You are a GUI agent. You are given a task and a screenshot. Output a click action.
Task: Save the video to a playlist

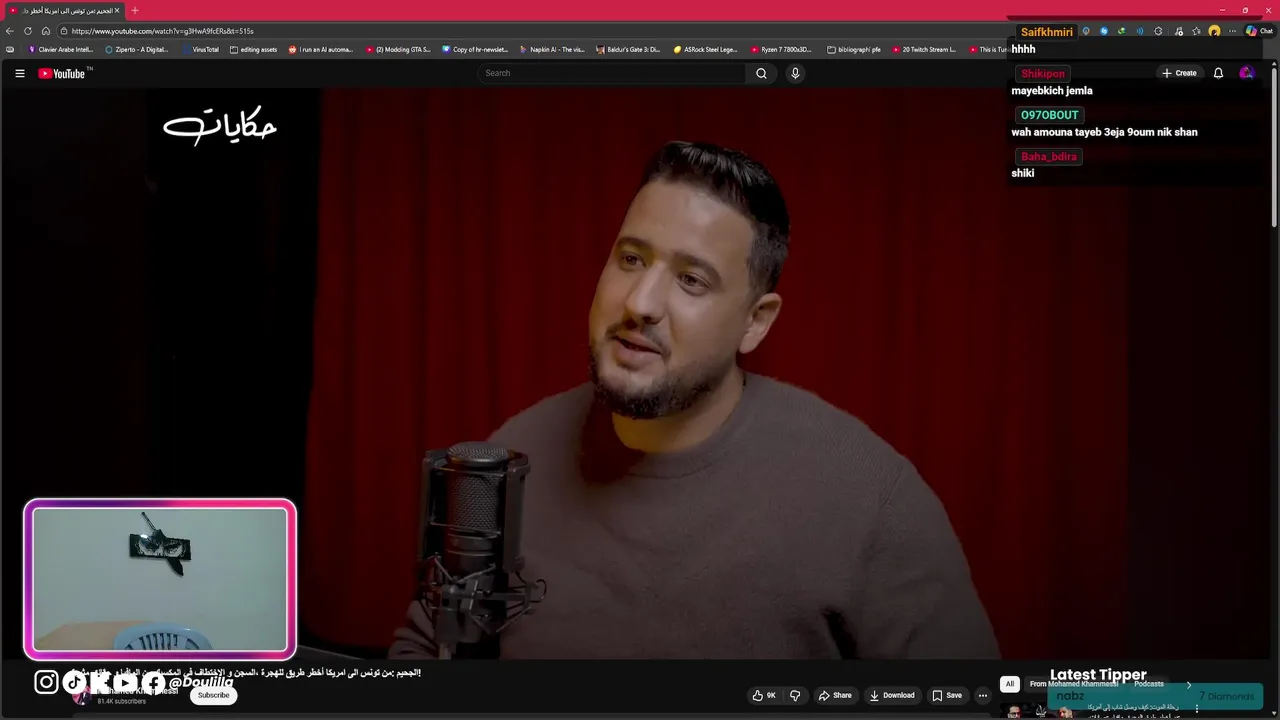tap(947, 695)
